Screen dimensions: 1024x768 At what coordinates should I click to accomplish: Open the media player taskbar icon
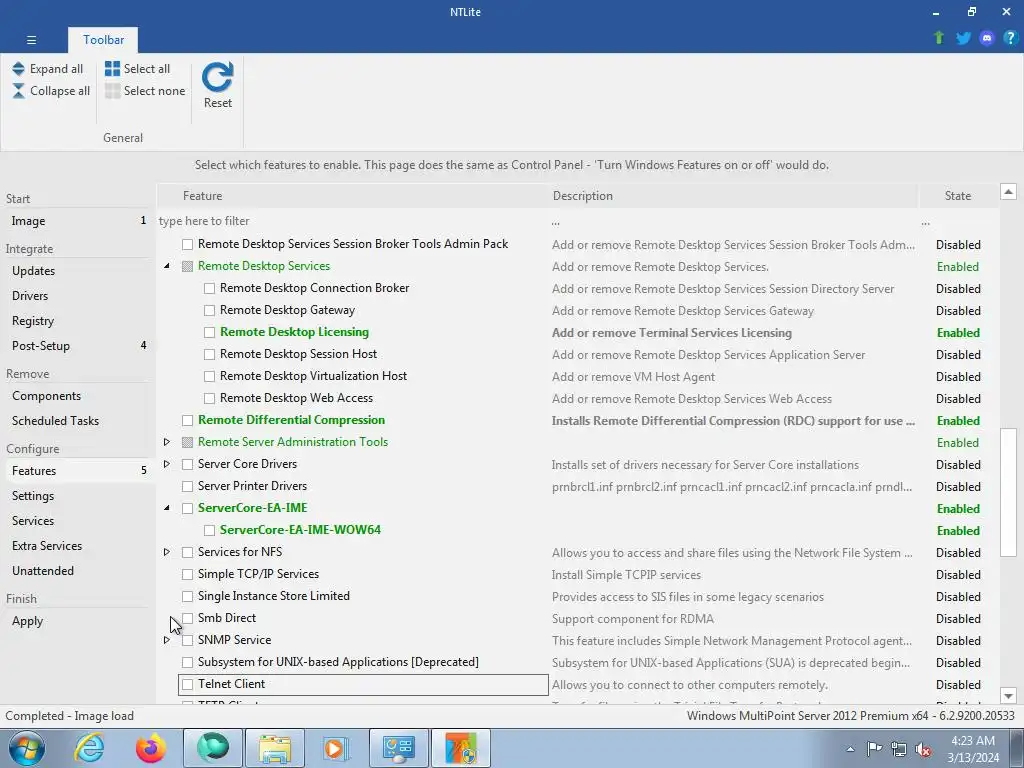coord(336,748)
